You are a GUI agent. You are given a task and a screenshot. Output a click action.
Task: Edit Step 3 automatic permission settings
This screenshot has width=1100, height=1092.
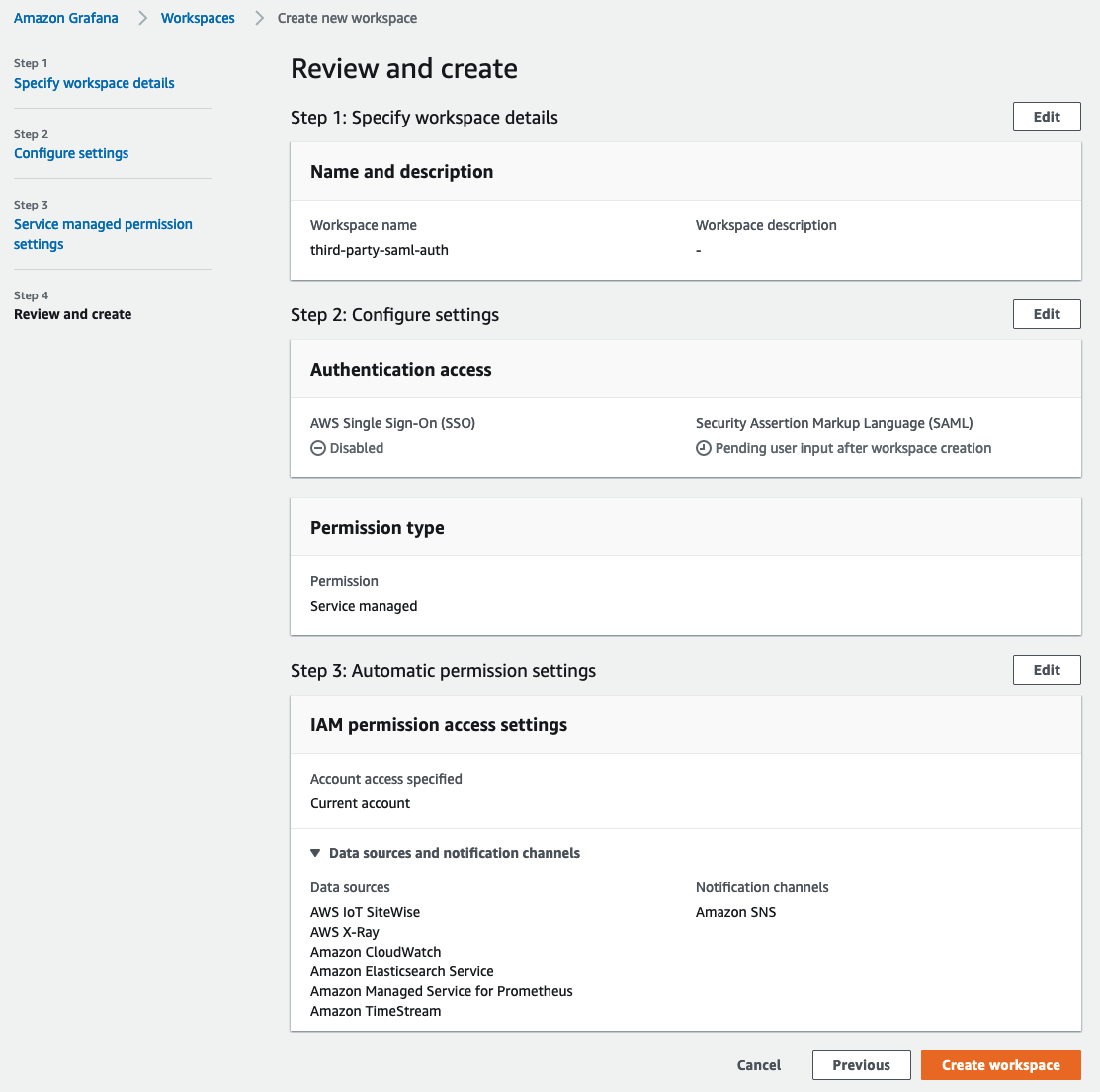pos(1047,670)
